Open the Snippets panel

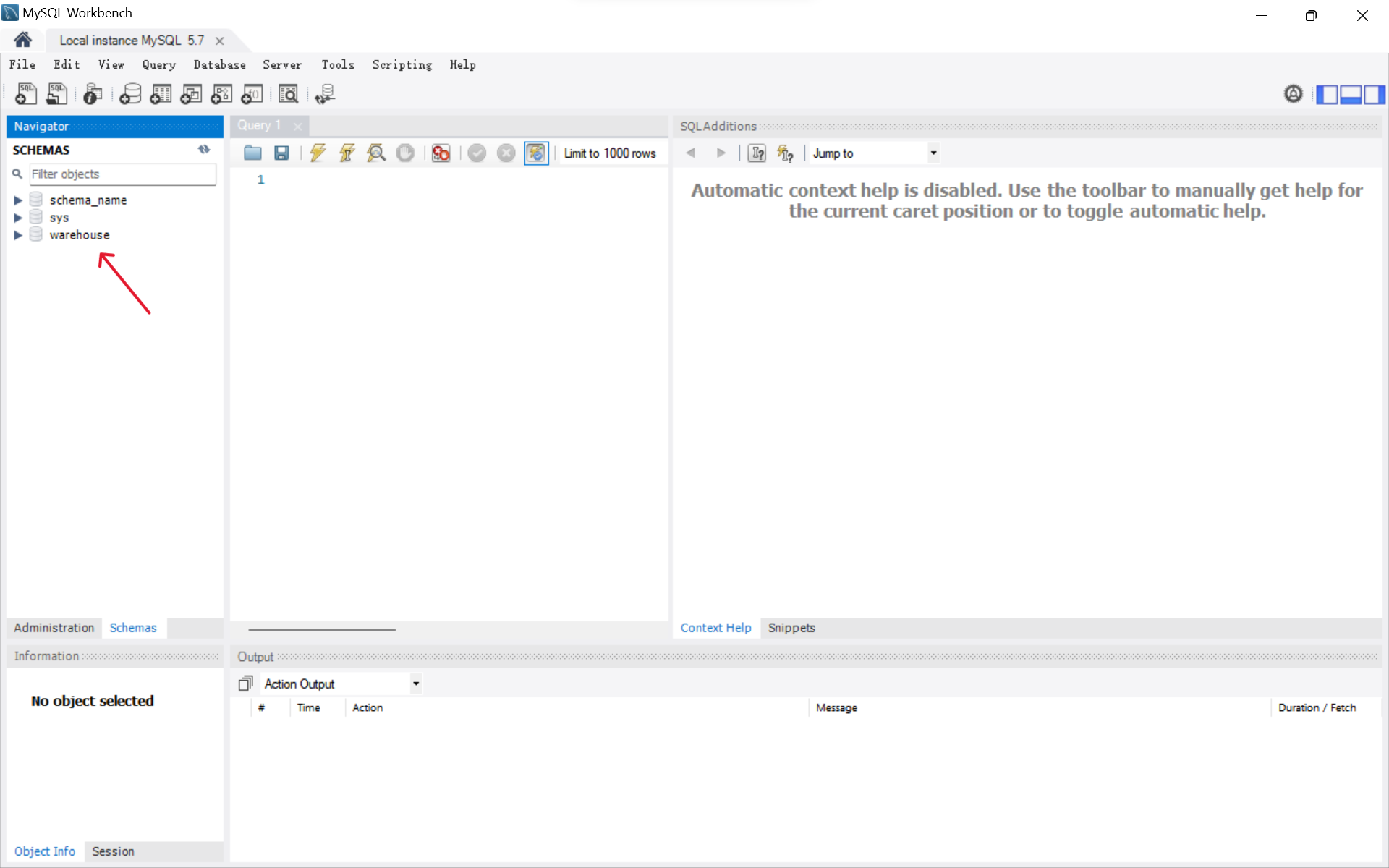790,627
